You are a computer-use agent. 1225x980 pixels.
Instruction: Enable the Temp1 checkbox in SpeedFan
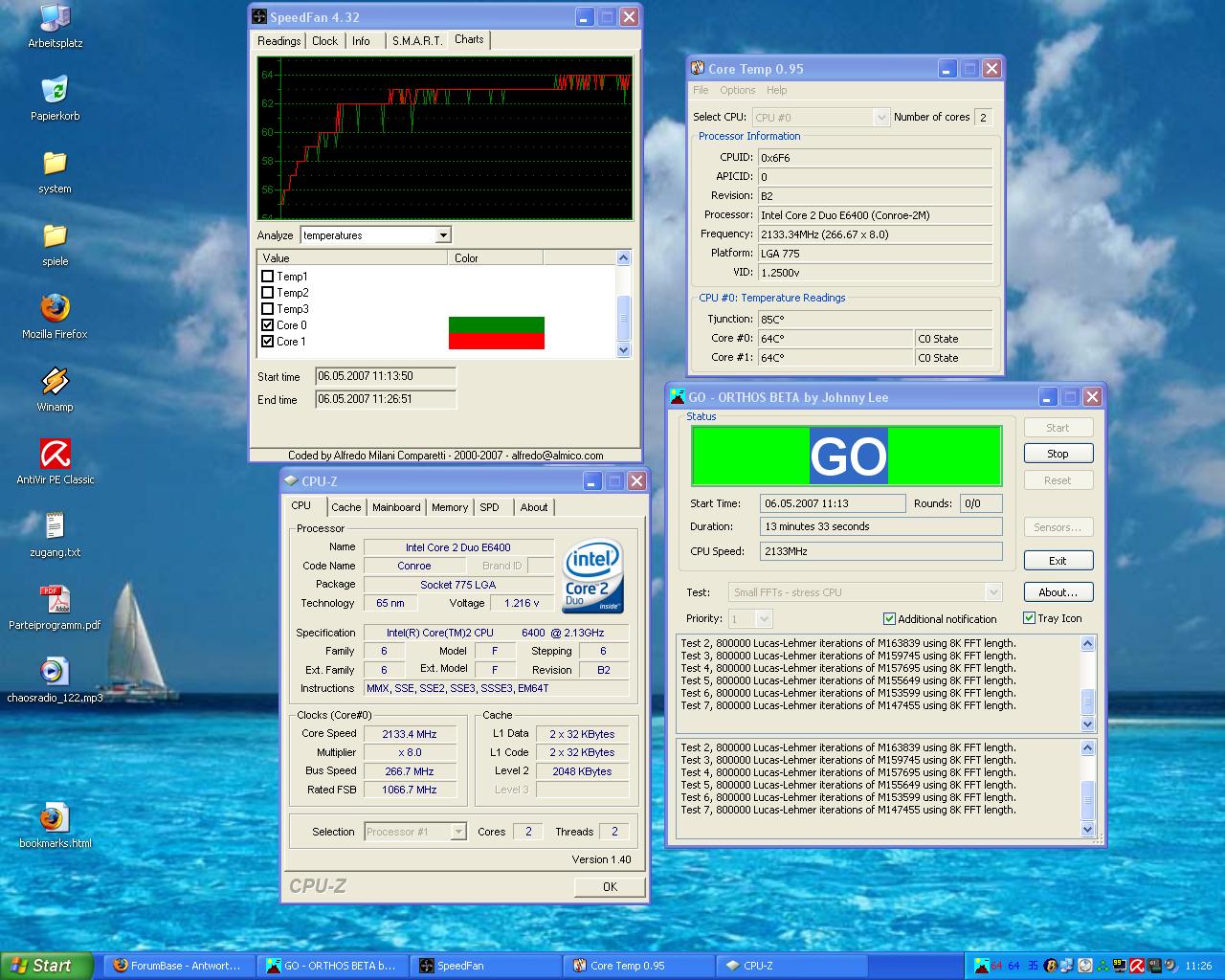268,276
